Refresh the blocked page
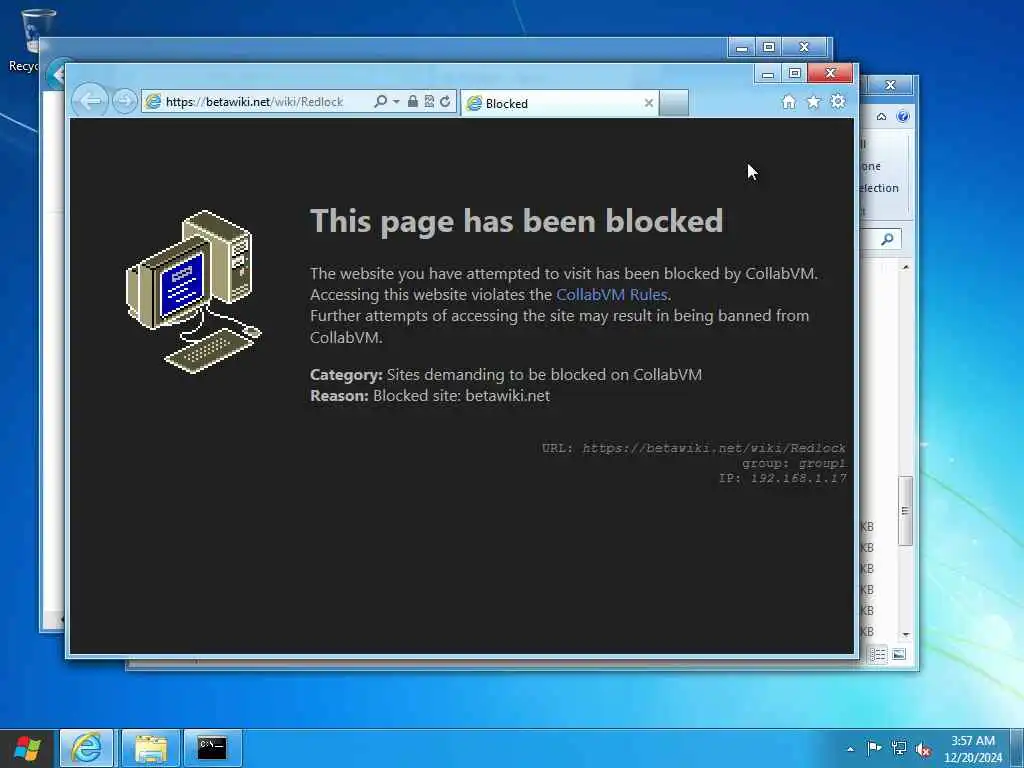1024x768 pixels. [445, 101]
